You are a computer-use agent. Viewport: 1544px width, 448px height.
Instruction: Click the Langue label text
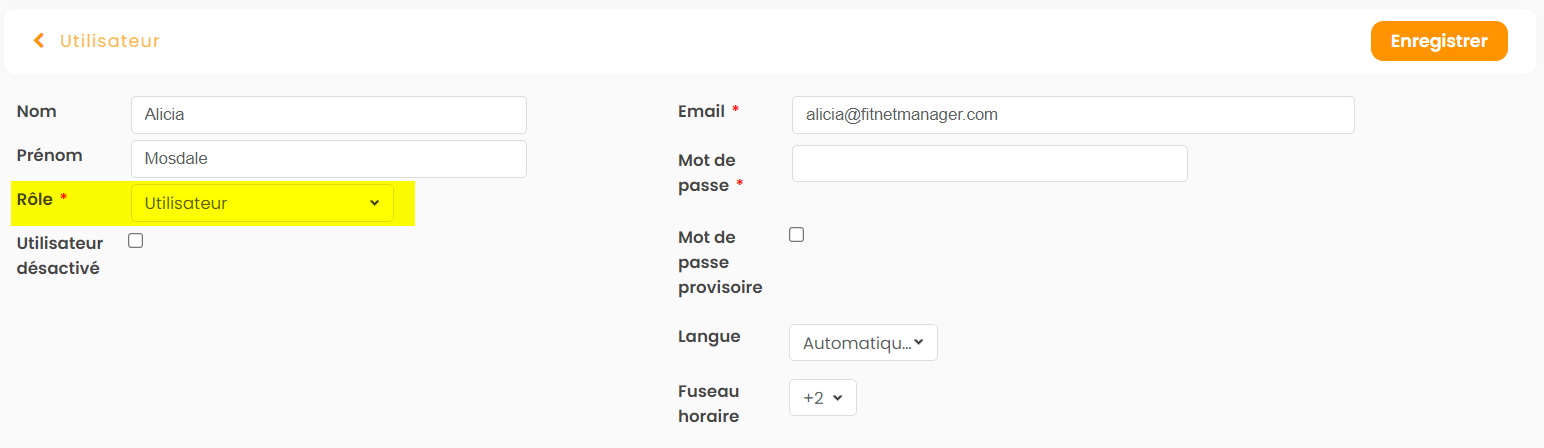[709, 337]
